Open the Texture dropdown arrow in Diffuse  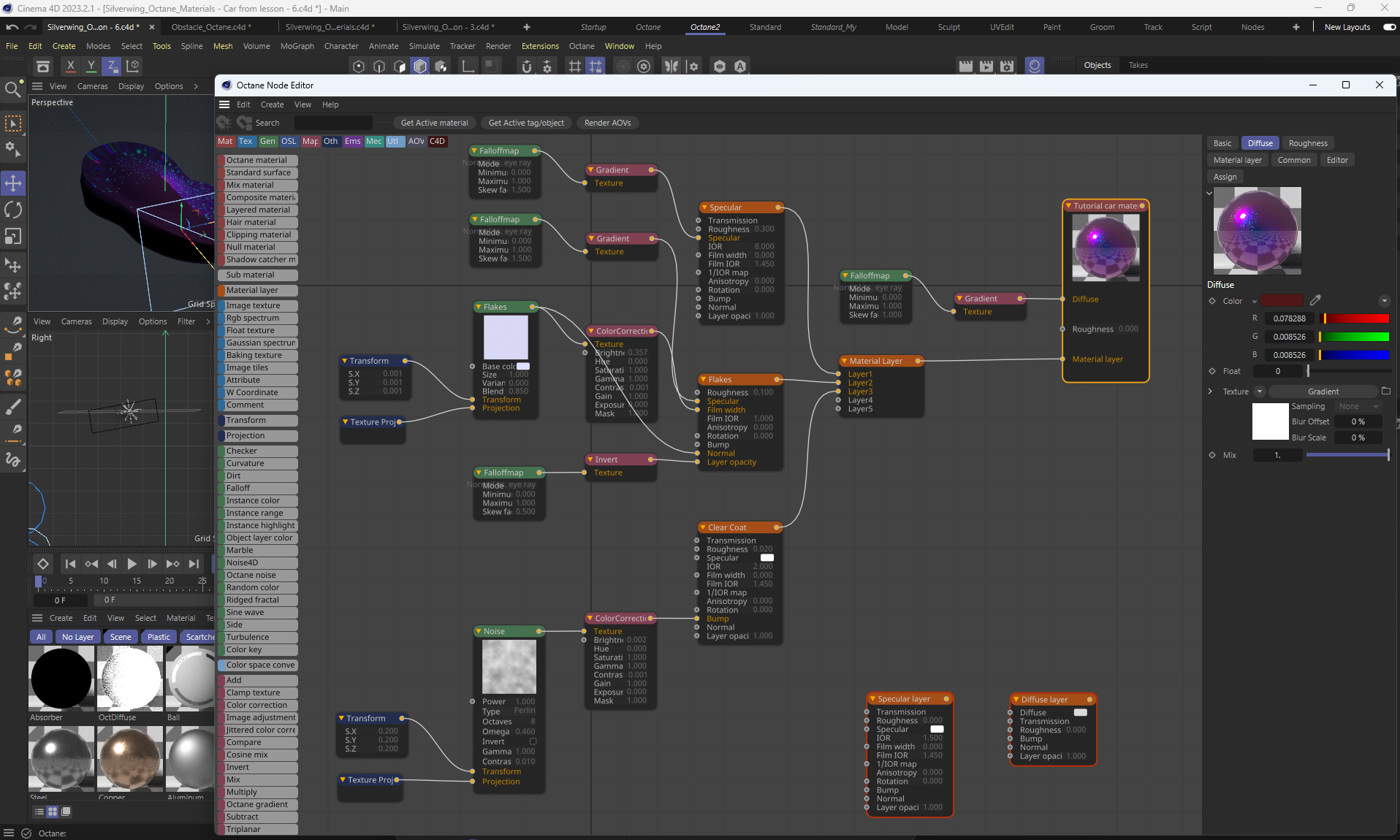click(x=1260, y=392)
